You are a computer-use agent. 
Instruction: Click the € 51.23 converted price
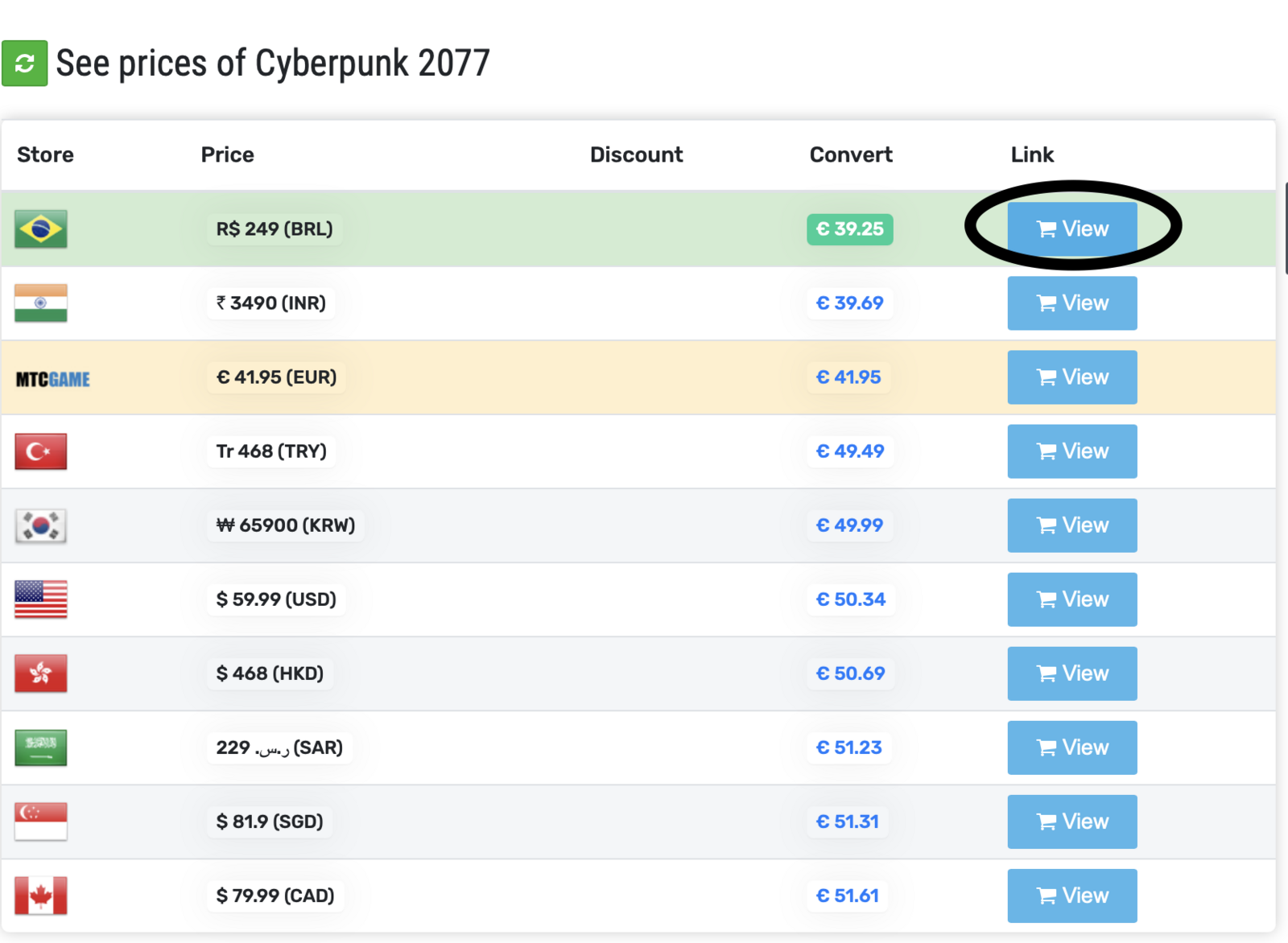[849, 747]
